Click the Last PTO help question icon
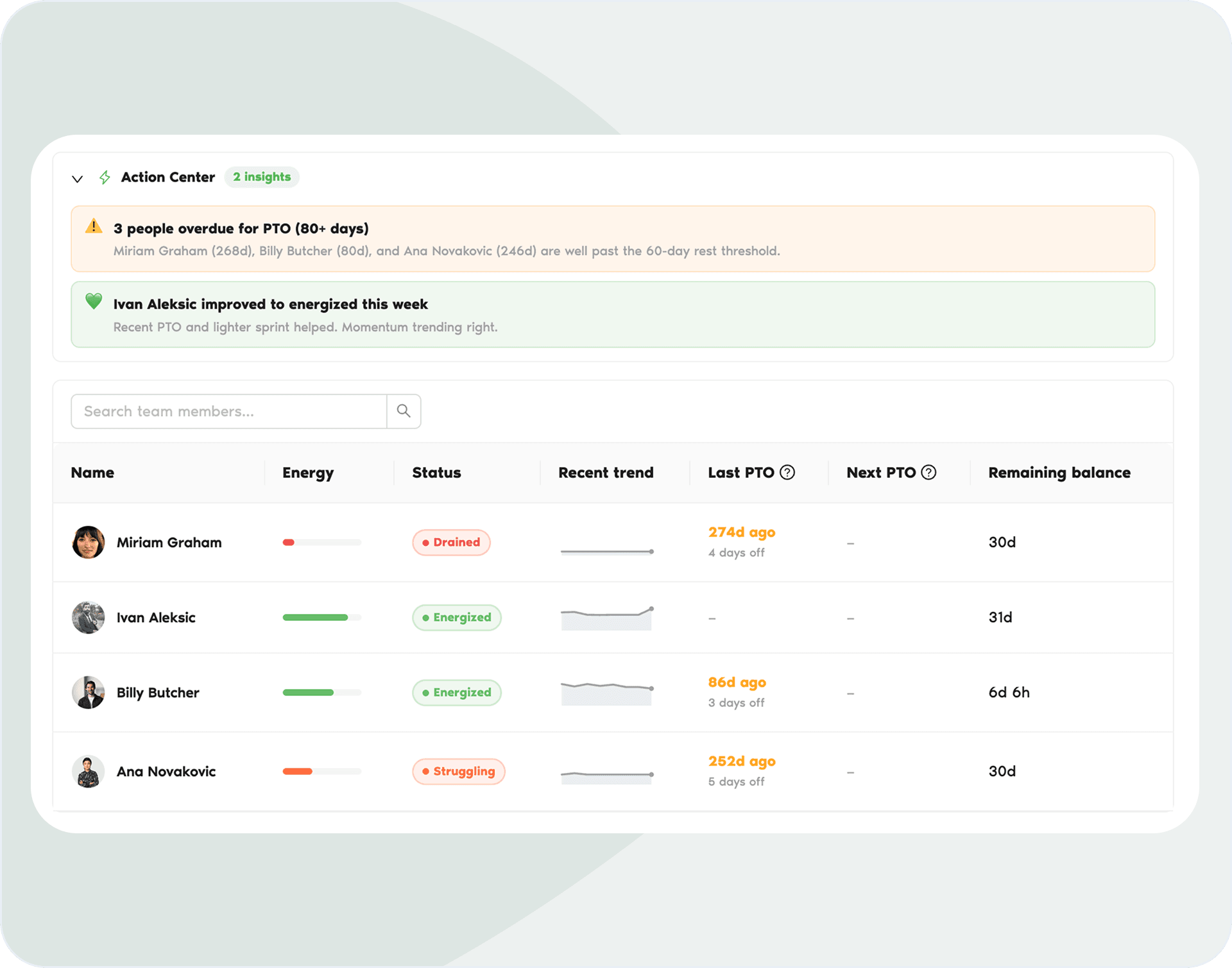 (x=787, y=473)
